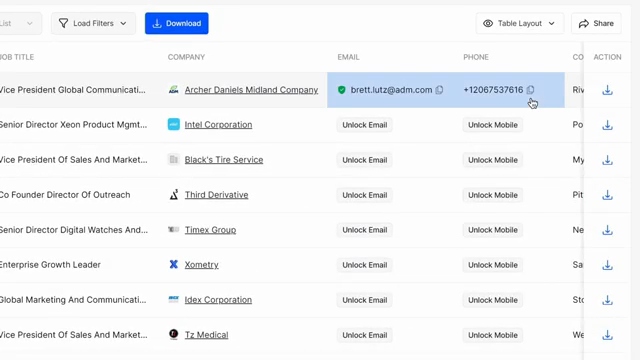
Task: Click the Third Derivative logo icon
Action: (x=173, y=195)
